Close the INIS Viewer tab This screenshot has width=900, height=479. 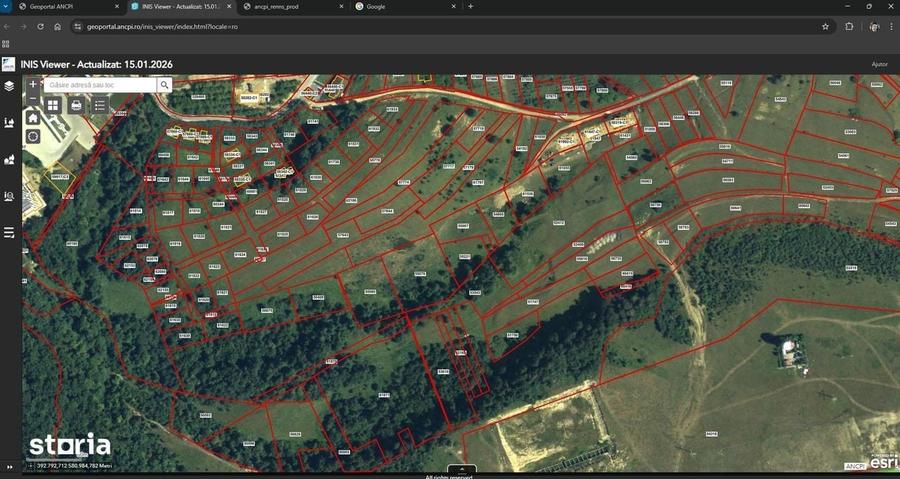click(229, 6)
